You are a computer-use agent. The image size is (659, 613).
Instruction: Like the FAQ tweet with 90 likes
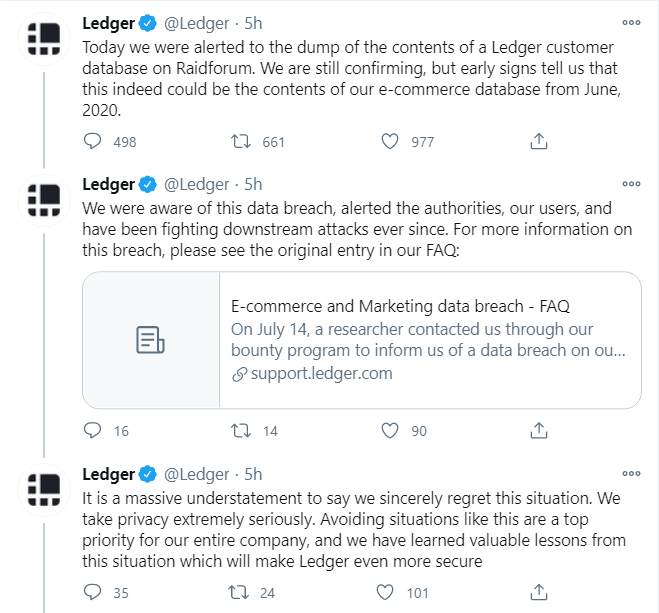pyautogui.click(x=390, y=430)
